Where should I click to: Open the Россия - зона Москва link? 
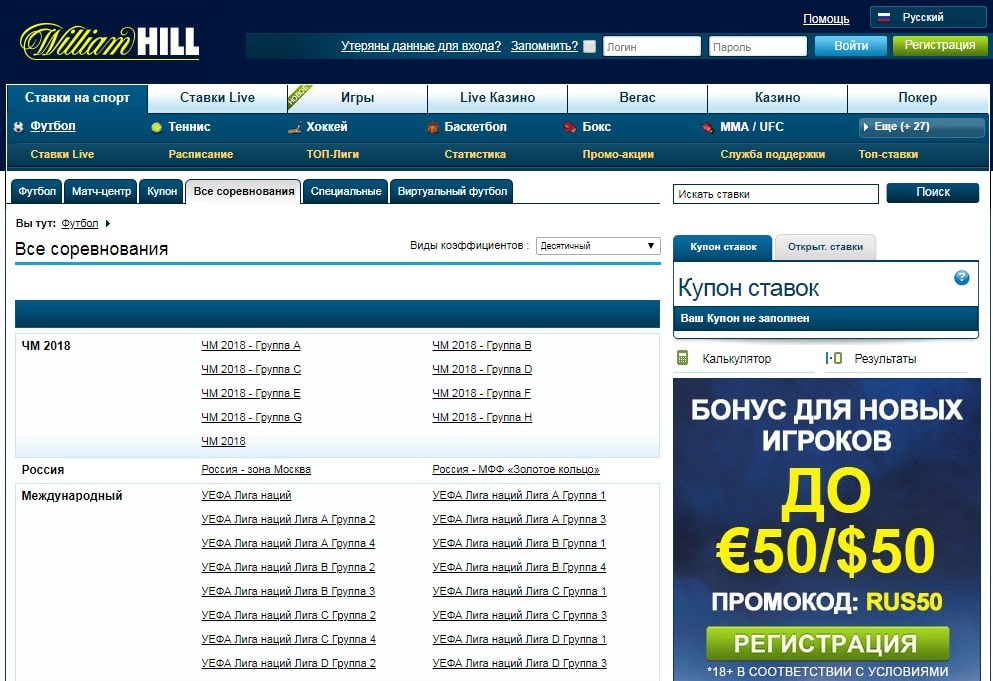click(256, 469)
